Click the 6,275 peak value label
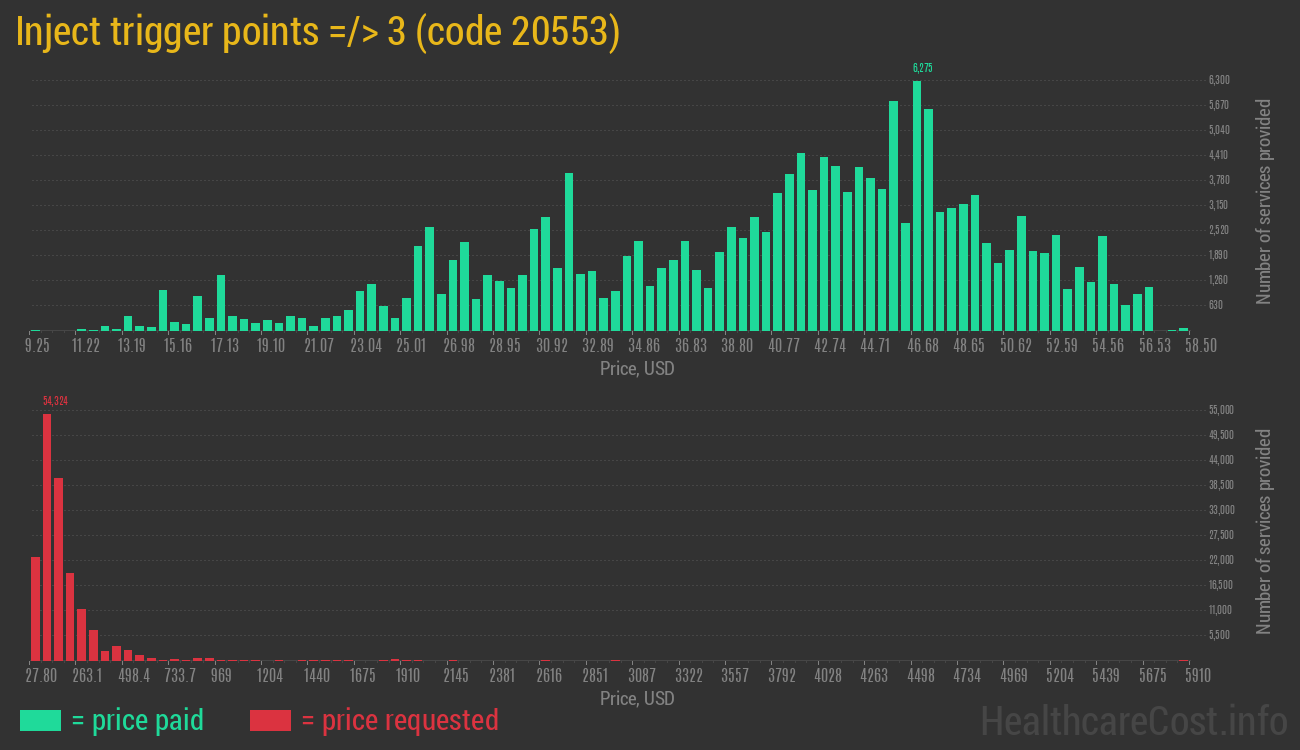 (x=922, y=68)
